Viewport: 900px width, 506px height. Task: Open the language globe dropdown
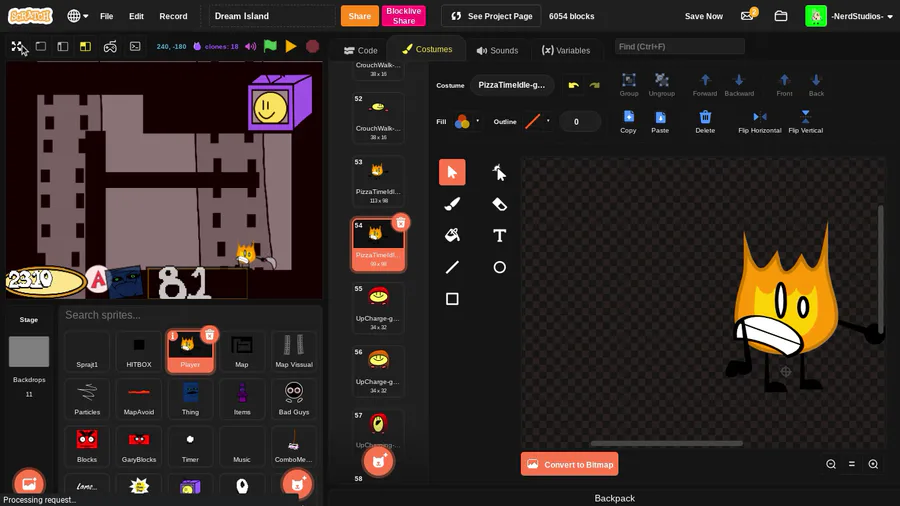click(77, 16)
